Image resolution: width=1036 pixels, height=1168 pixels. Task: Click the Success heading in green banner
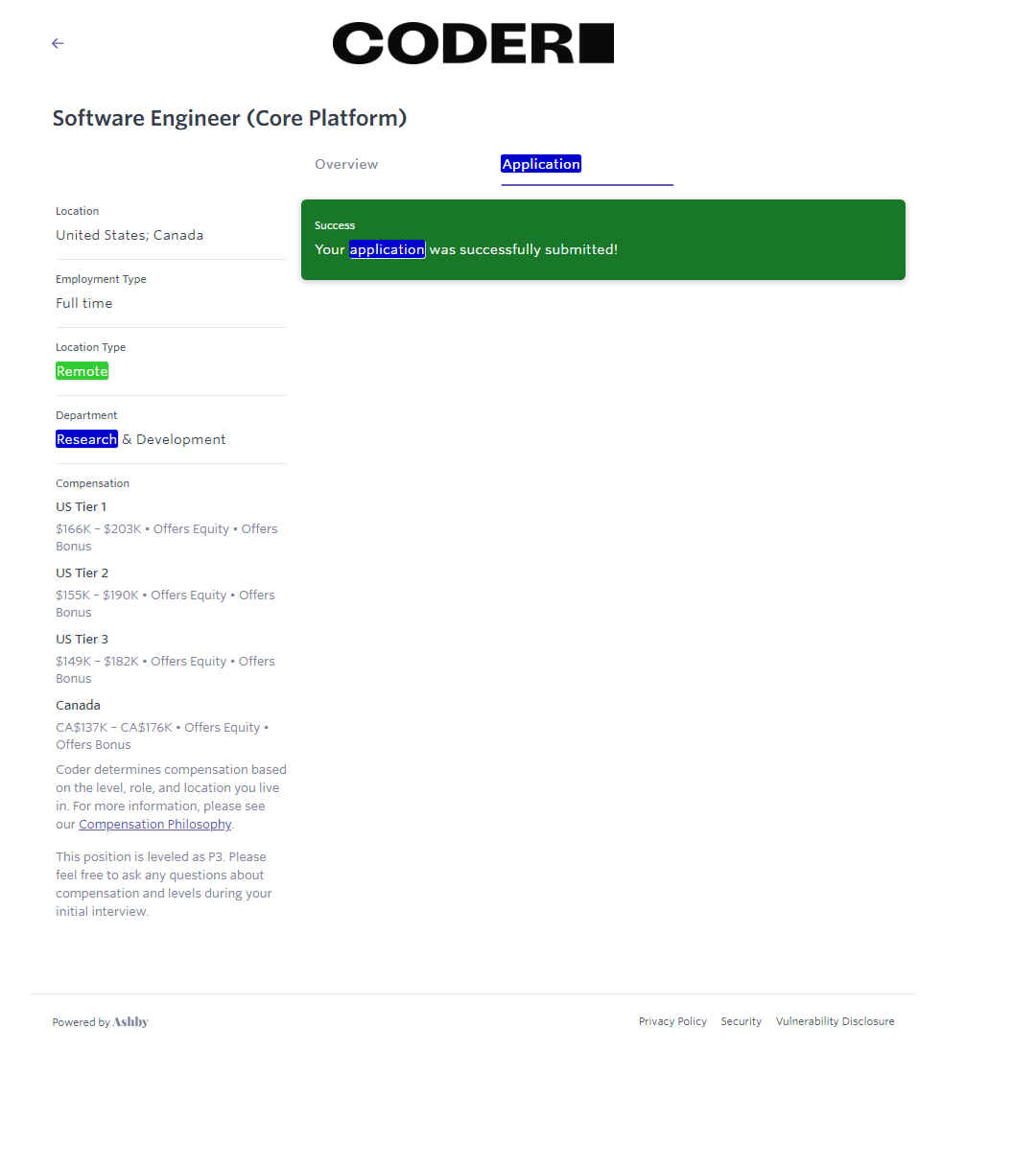[335, 225]
